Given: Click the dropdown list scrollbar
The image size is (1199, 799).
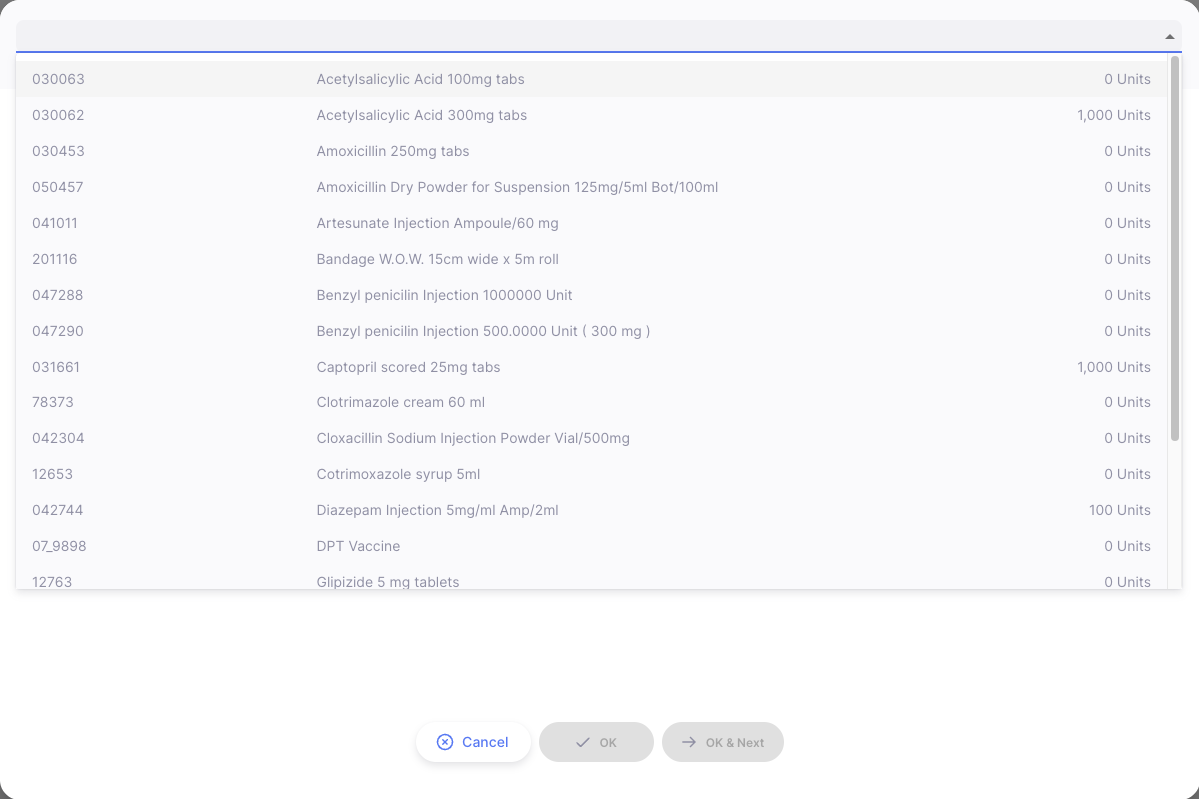Looking at the screenshot, I should 1175,248.
